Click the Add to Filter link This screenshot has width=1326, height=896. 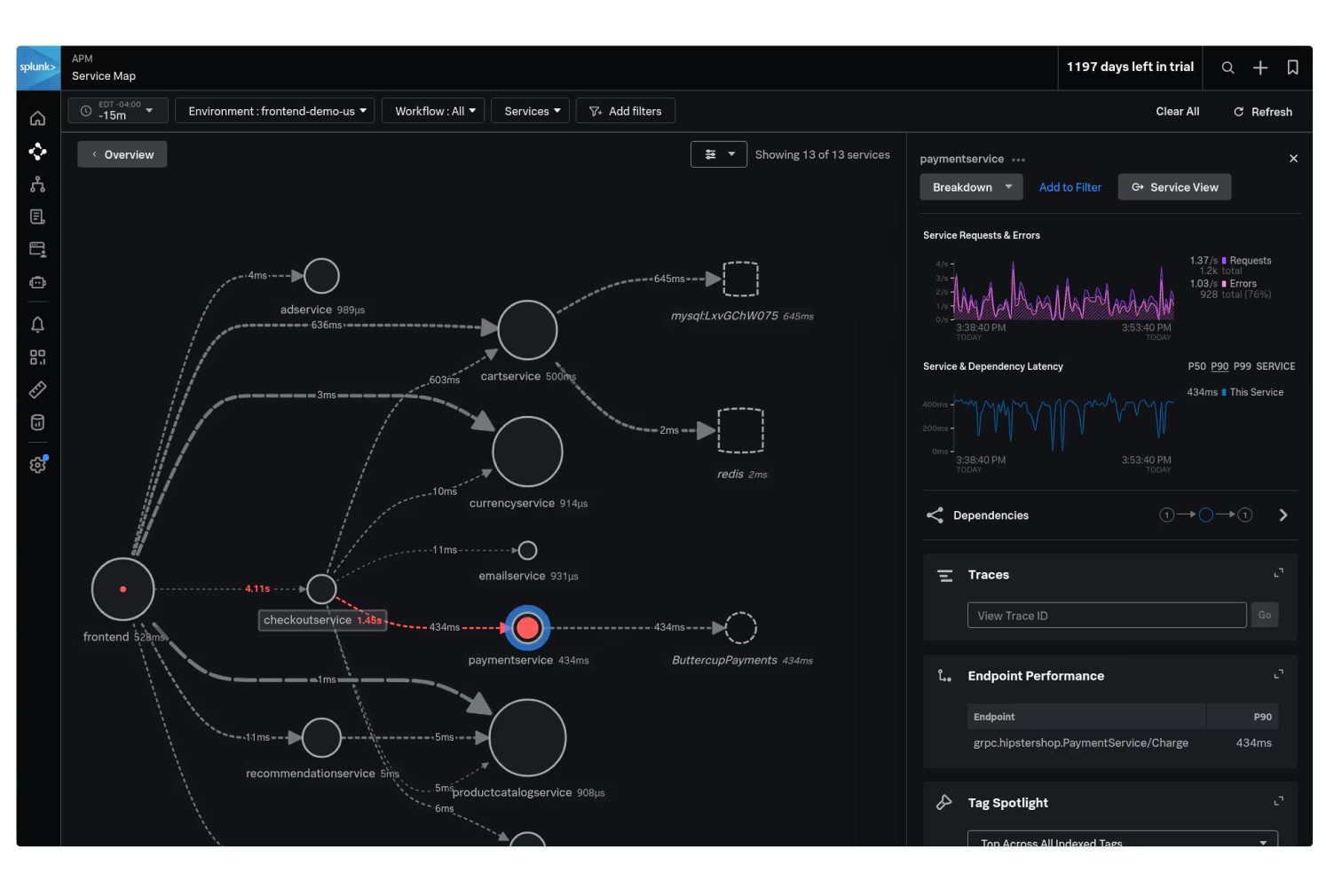click(x=1069, y=187)
